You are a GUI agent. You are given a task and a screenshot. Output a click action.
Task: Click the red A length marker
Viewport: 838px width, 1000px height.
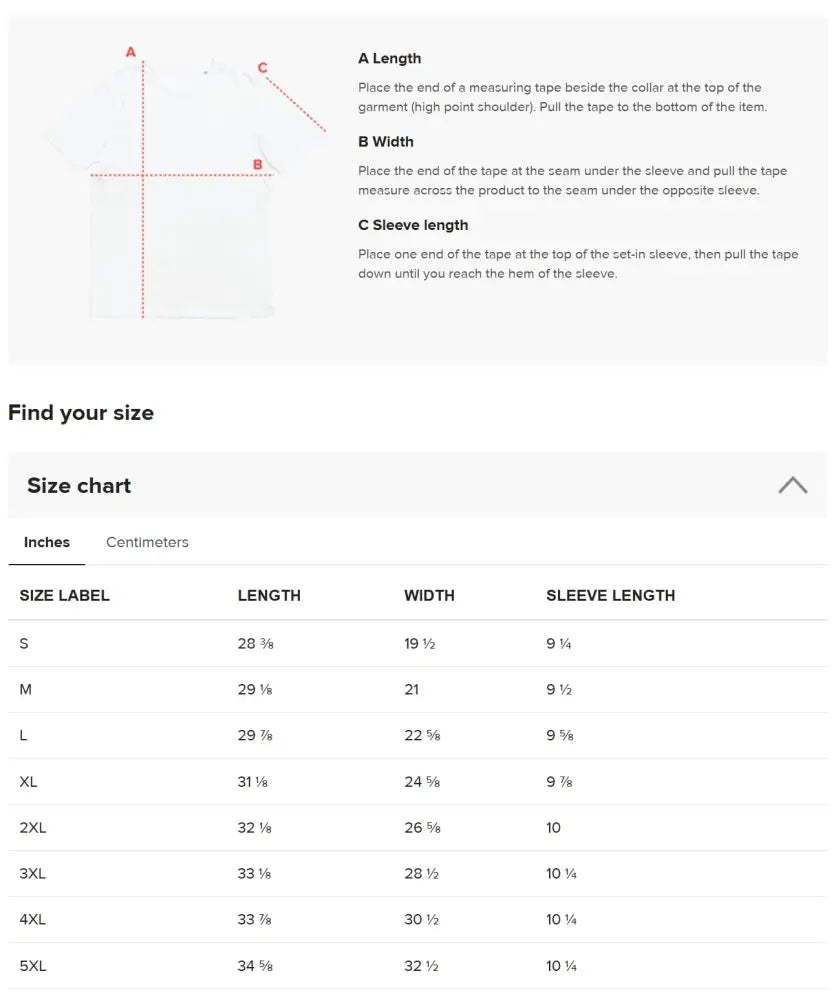(x=131, y=52)
